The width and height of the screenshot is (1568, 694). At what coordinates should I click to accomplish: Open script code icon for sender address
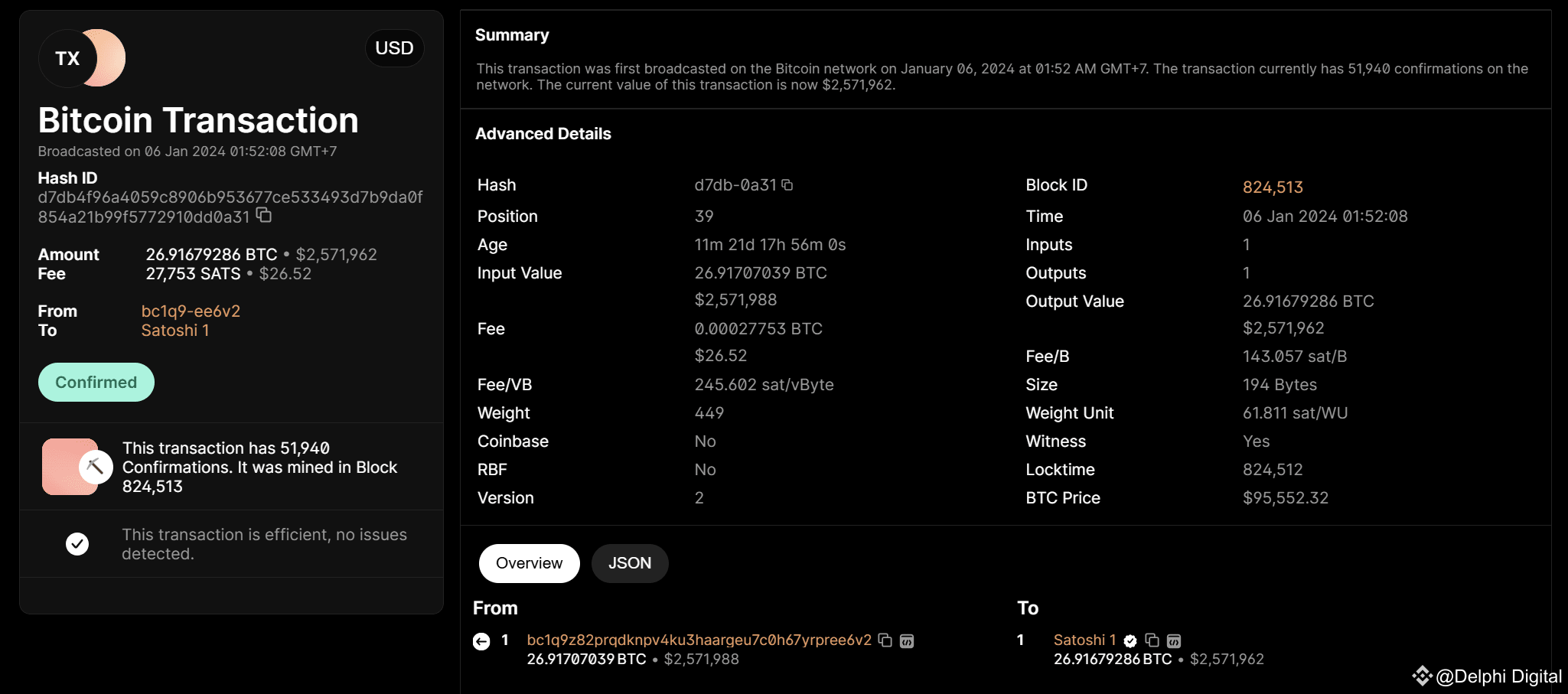click(x=907, y=640)
